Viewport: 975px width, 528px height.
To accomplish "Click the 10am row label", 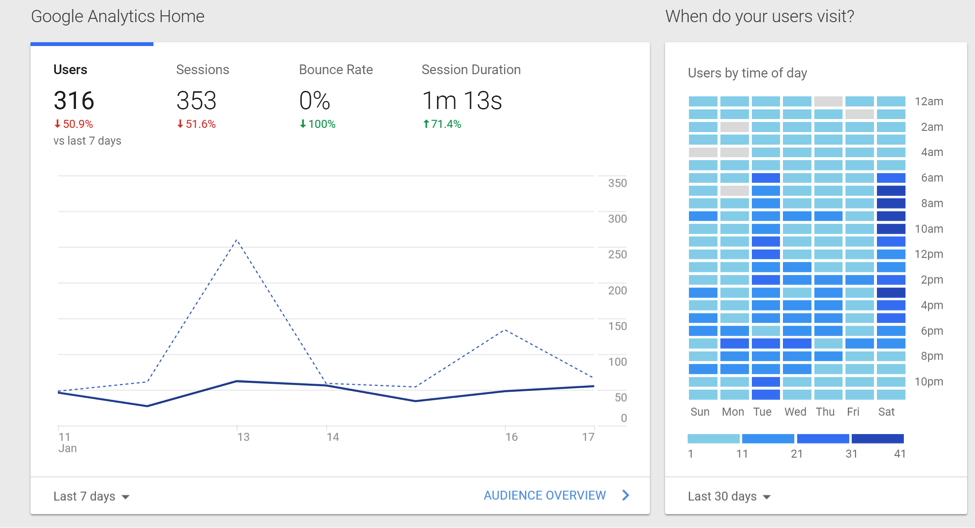I will pyautogui.click(x=929, y=229).
